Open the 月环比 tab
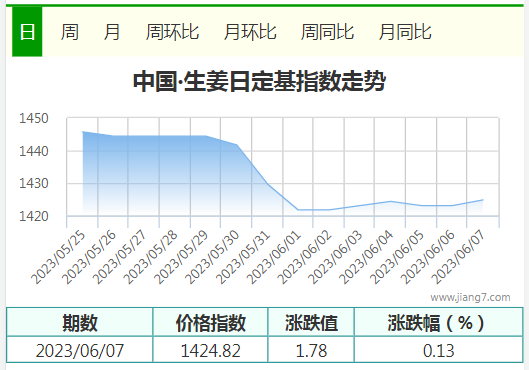Image resolution: width=529 pixels, height=370 pixels. point(250,32)
